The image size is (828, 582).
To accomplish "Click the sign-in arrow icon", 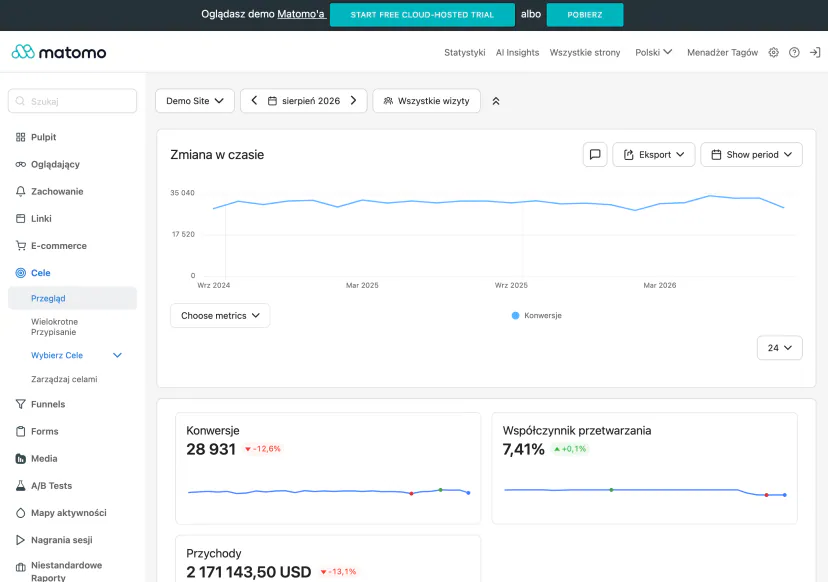I will coord(815,52).
